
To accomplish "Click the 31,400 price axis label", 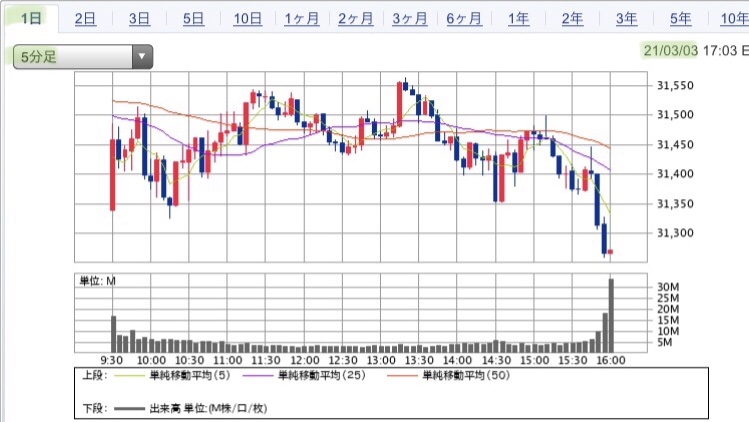I will click(675, 174).
